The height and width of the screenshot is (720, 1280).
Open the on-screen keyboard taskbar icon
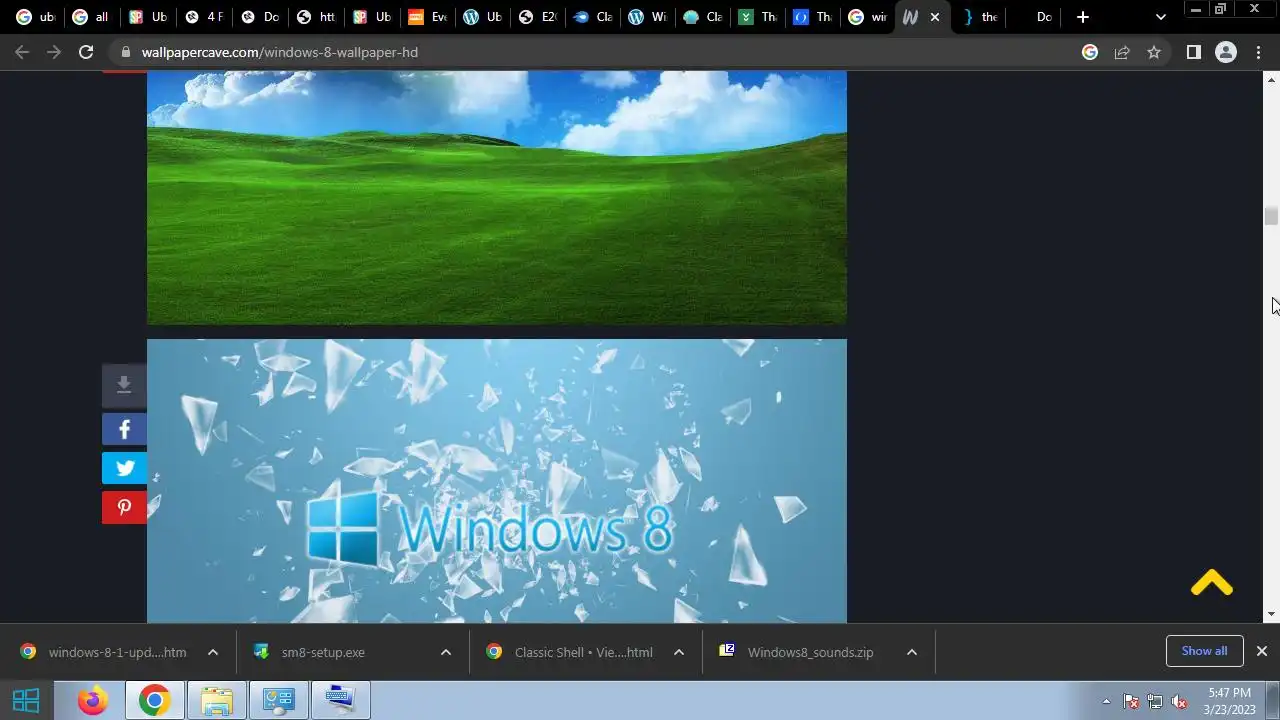click(x=341, y=700)
